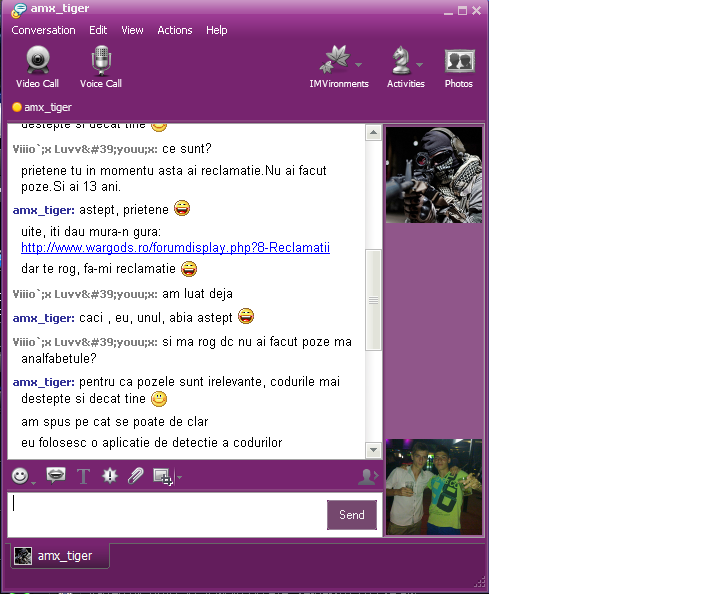
Task: Click the message "ce sunt?"
Action: point(187,149)
